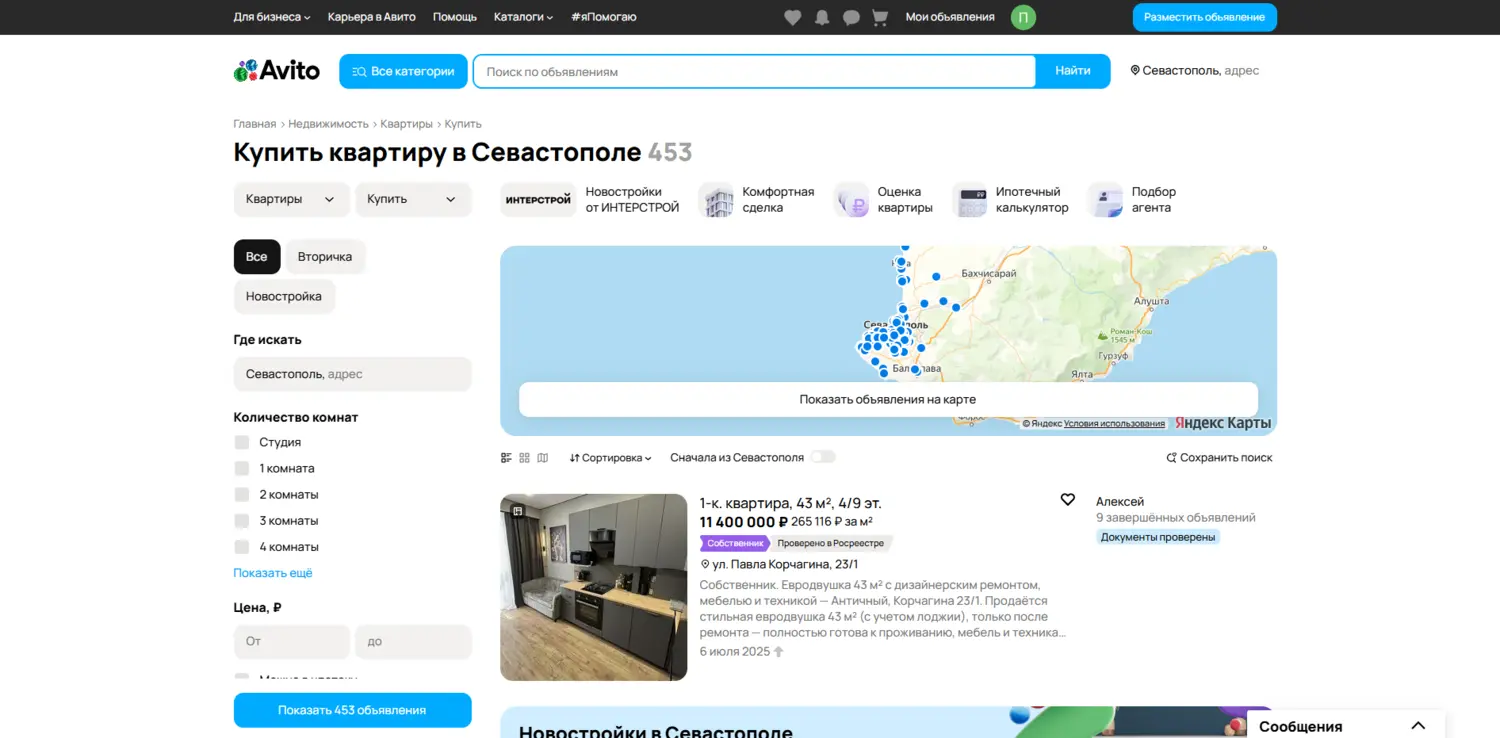Open the Оценка квартиры service icon
Screen dimensions: 1500x738
pos(851,200)
